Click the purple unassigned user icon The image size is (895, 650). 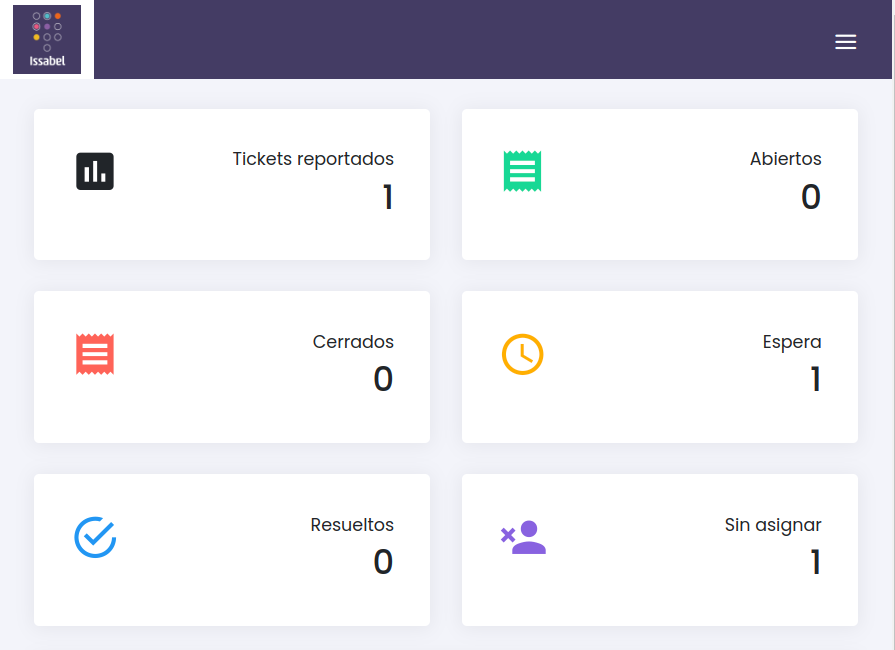click(523, 537)
